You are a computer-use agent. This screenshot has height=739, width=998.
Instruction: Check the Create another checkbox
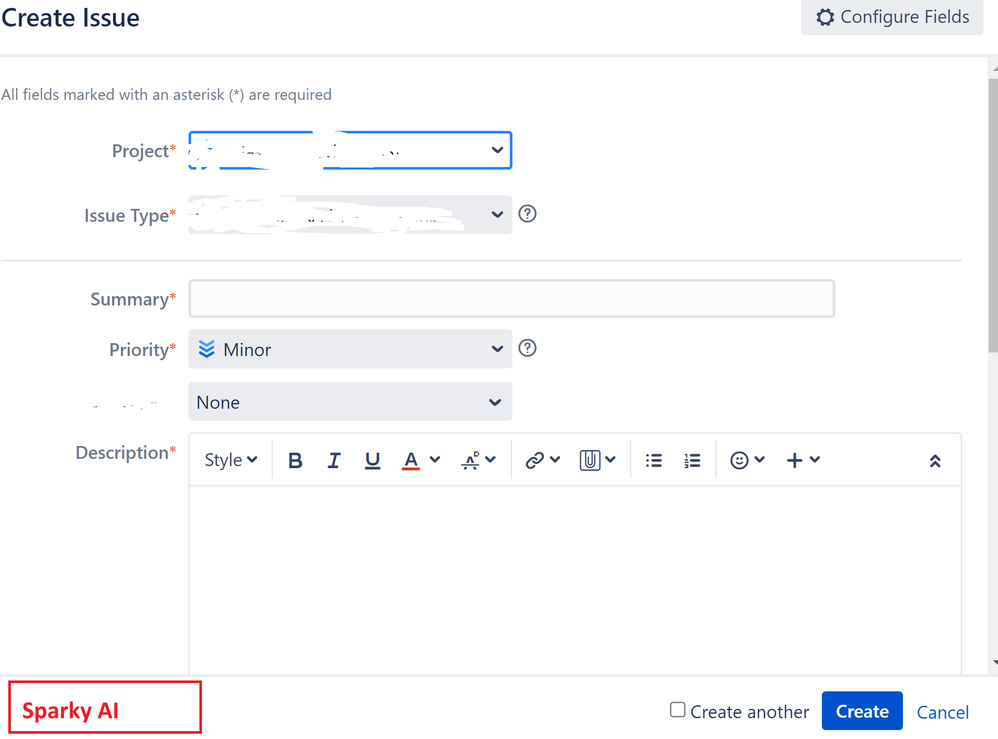click(676, 711)
